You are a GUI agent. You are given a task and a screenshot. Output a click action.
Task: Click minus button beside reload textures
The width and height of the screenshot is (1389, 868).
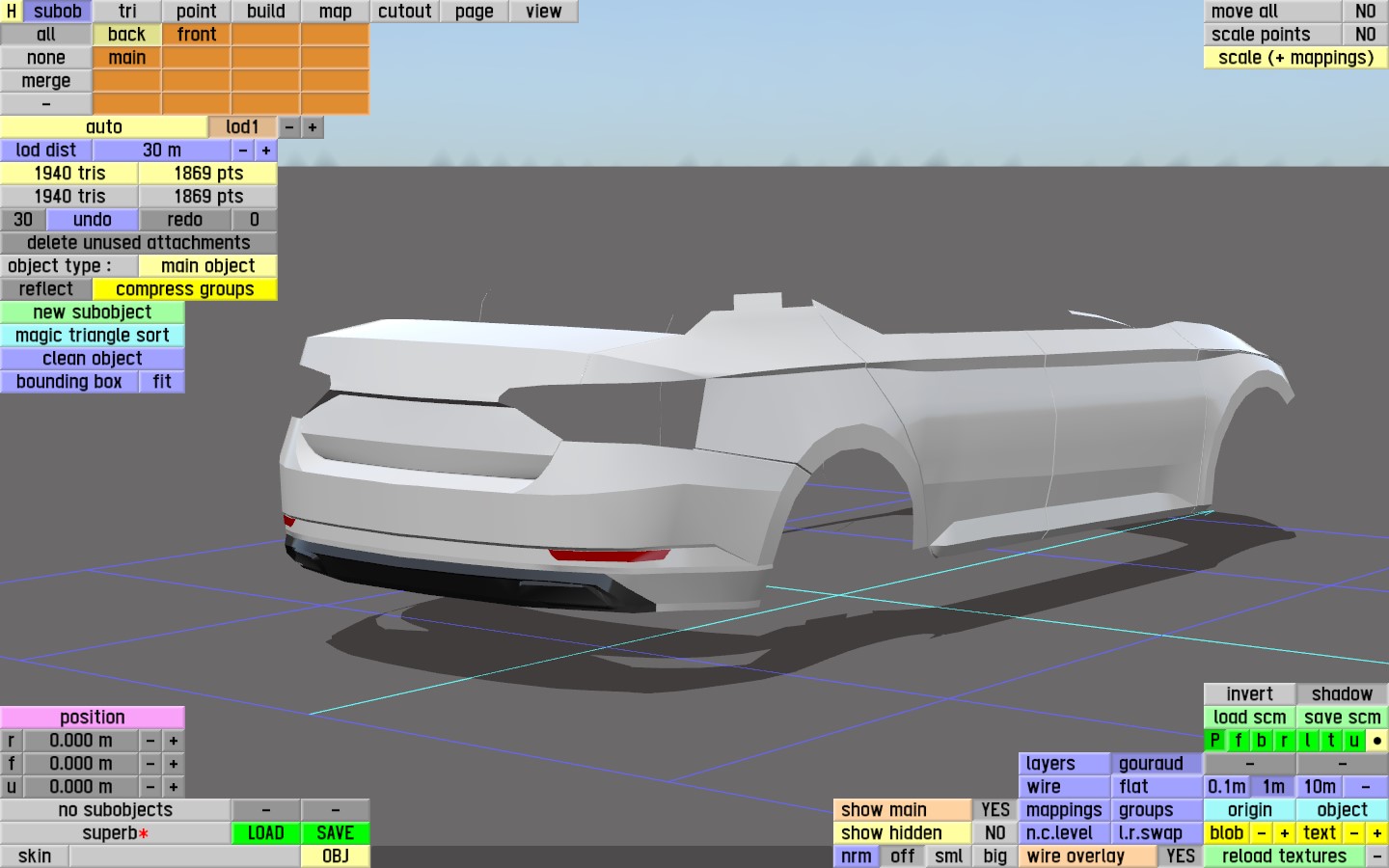pos(1377,856)
